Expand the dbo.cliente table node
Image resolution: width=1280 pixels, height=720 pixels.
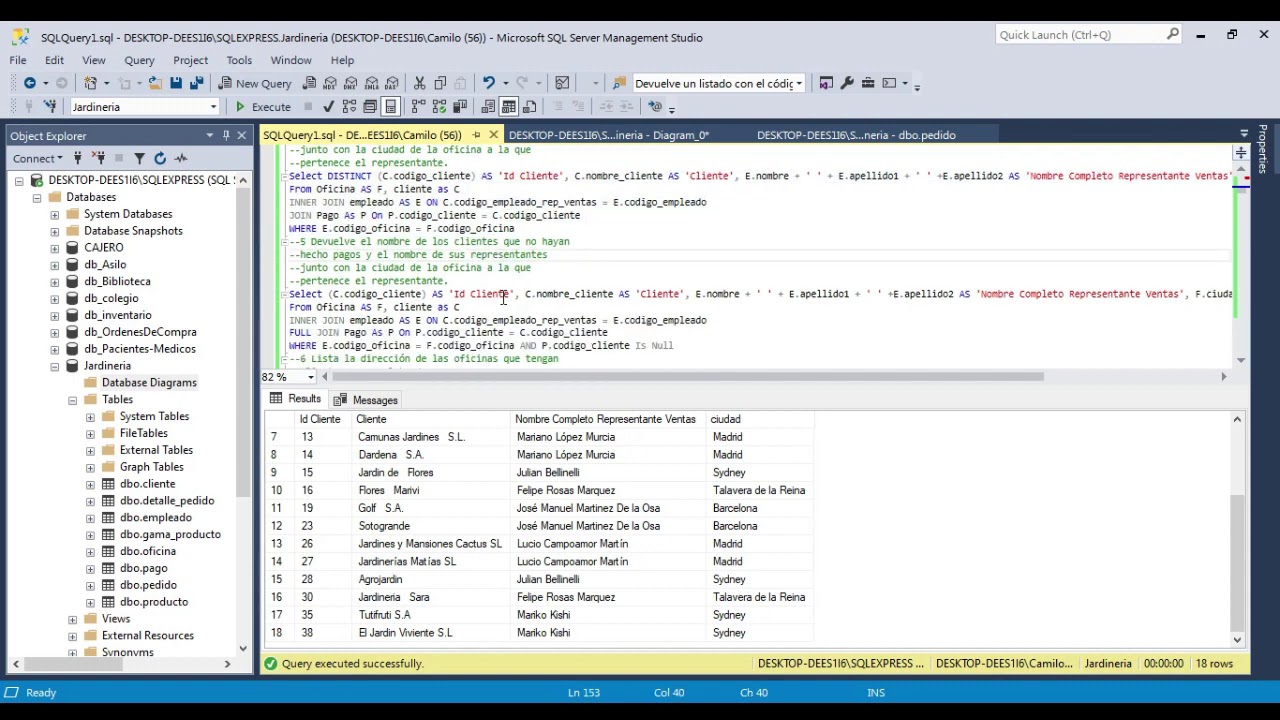[x=91, y=484]
